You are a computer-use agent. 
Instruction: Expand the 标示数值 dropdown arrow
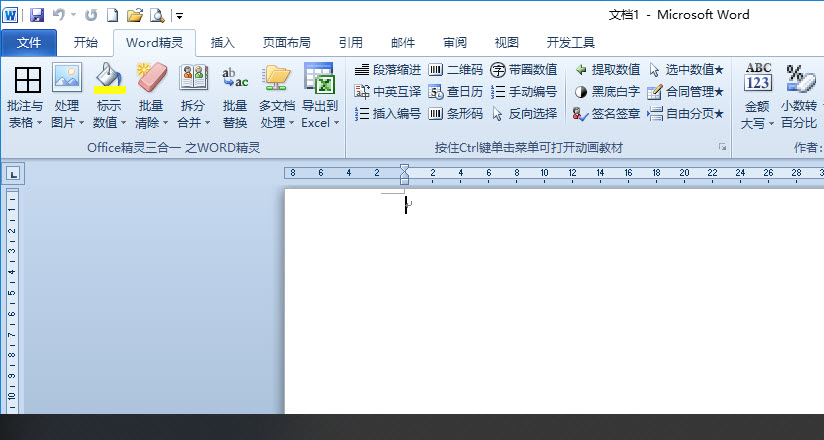pyautogui.click(x=123, y=124)
